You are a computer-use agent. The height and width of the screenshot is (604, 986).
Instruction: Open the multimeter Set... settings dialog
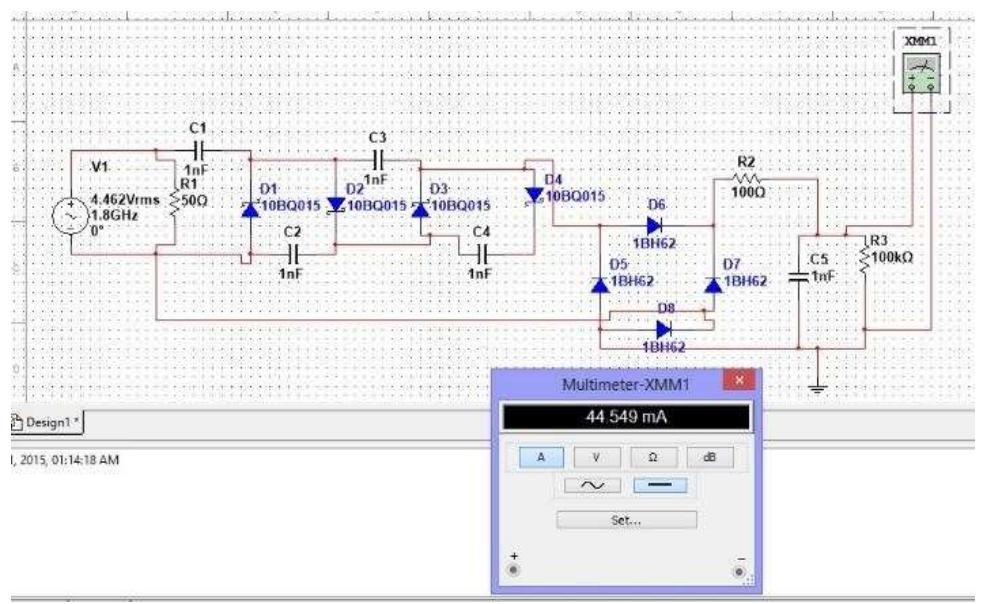(x=626, y=518)
